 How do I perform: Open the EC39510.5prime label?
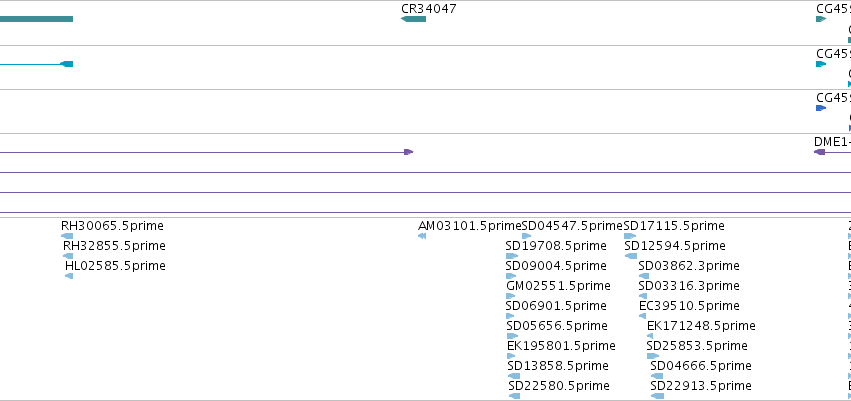tap(689, 305)
